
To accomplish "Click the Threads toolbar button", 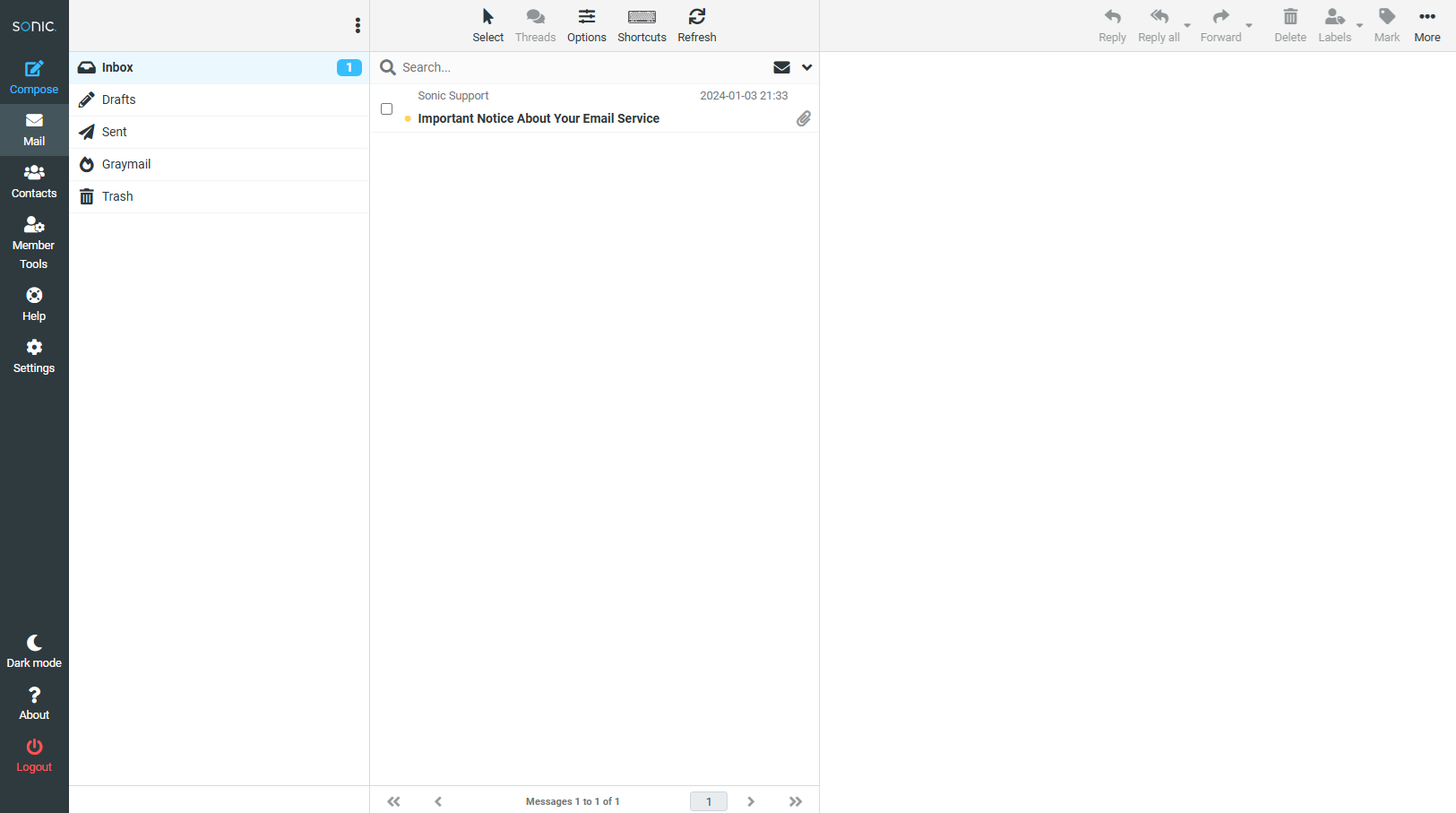I will [536, 26].
